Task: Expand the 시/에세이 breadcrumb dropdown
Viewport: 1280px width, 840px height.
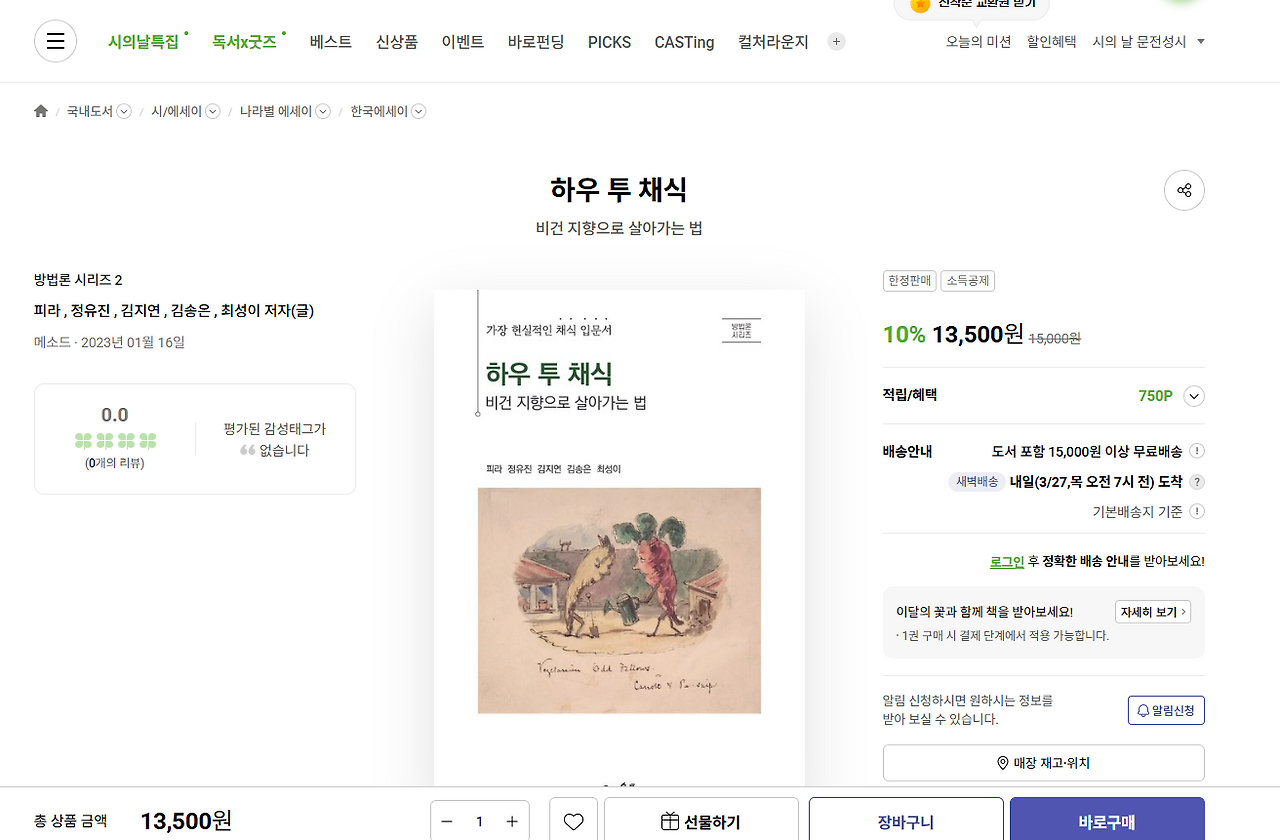Action: click(213, 112)
